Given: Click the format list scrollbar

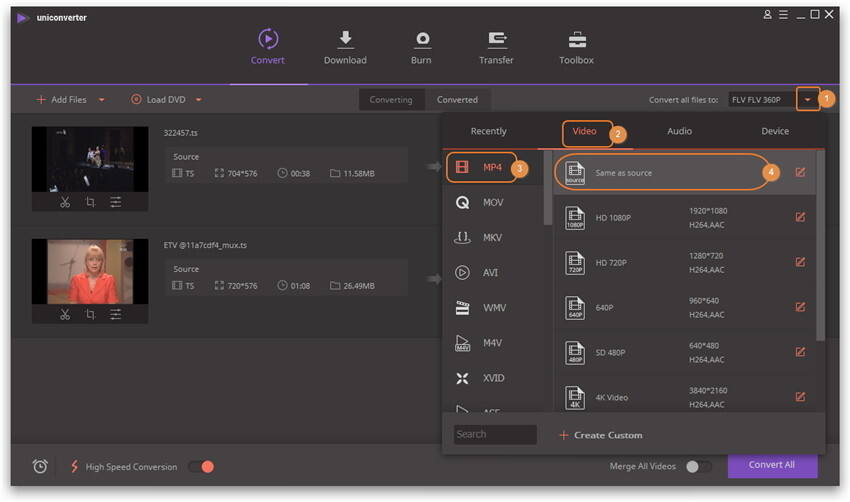Looking at the screenshot, I should [548, 188].
